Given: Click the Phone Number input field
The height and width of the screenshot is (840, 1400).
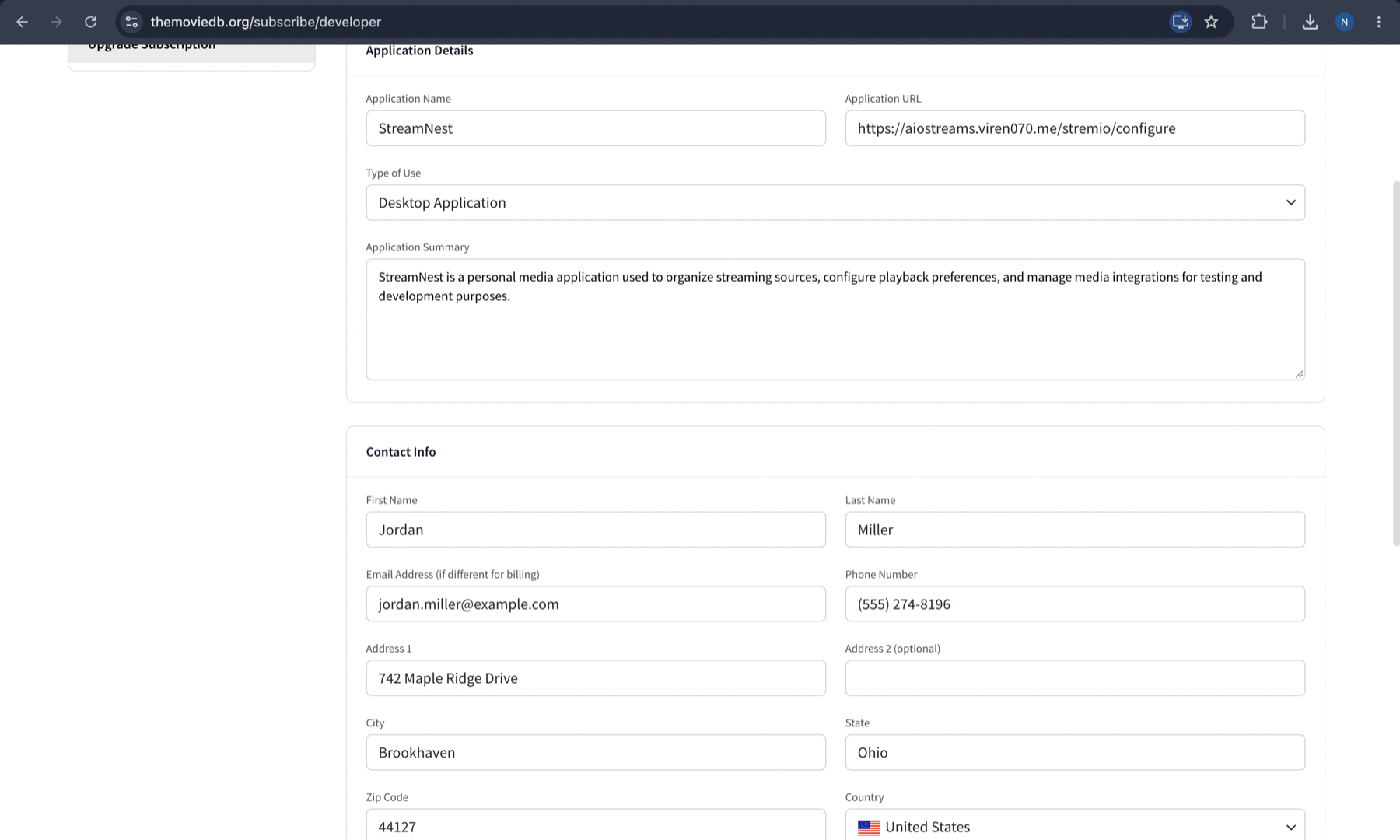Looking at the screenshot, I should 1075,604.
